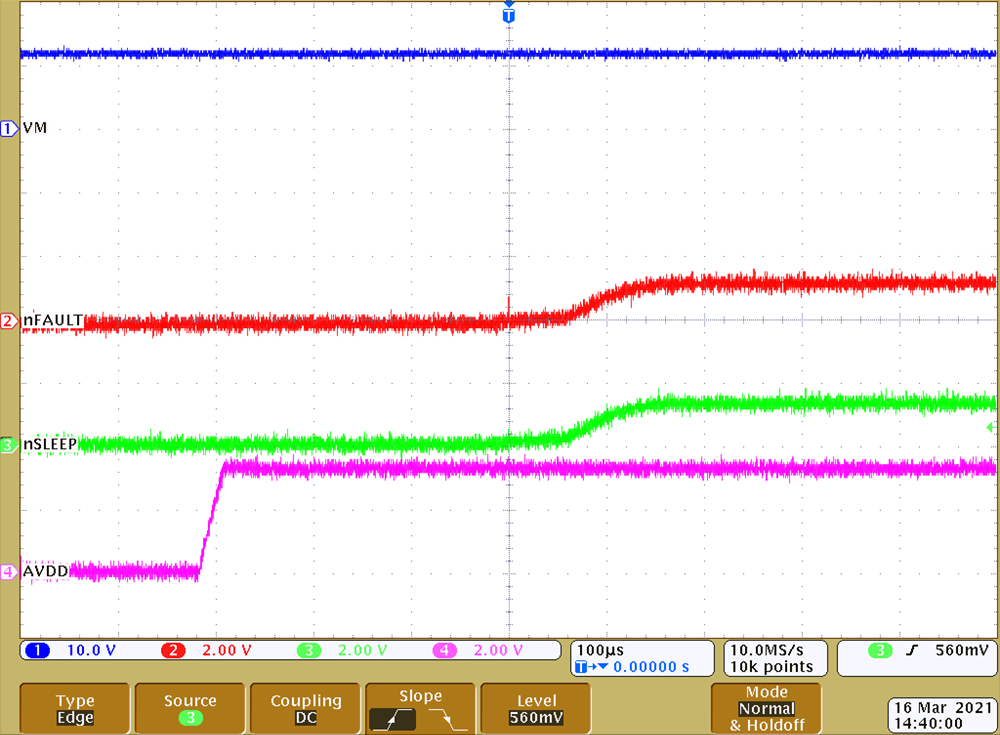Select the Mode Normal & Holdoff menu
The image size is (1000, 735).
tap(765, 708)
